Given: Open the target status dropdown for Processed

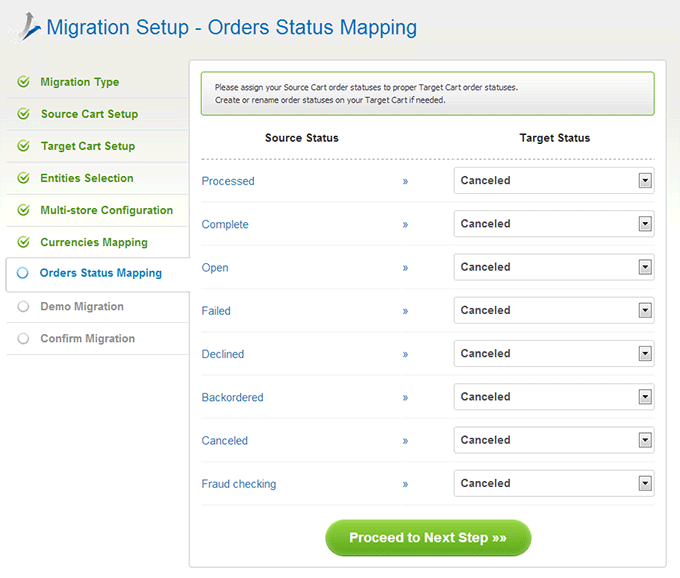Looking at the screenshot, I should coord(554,180).
